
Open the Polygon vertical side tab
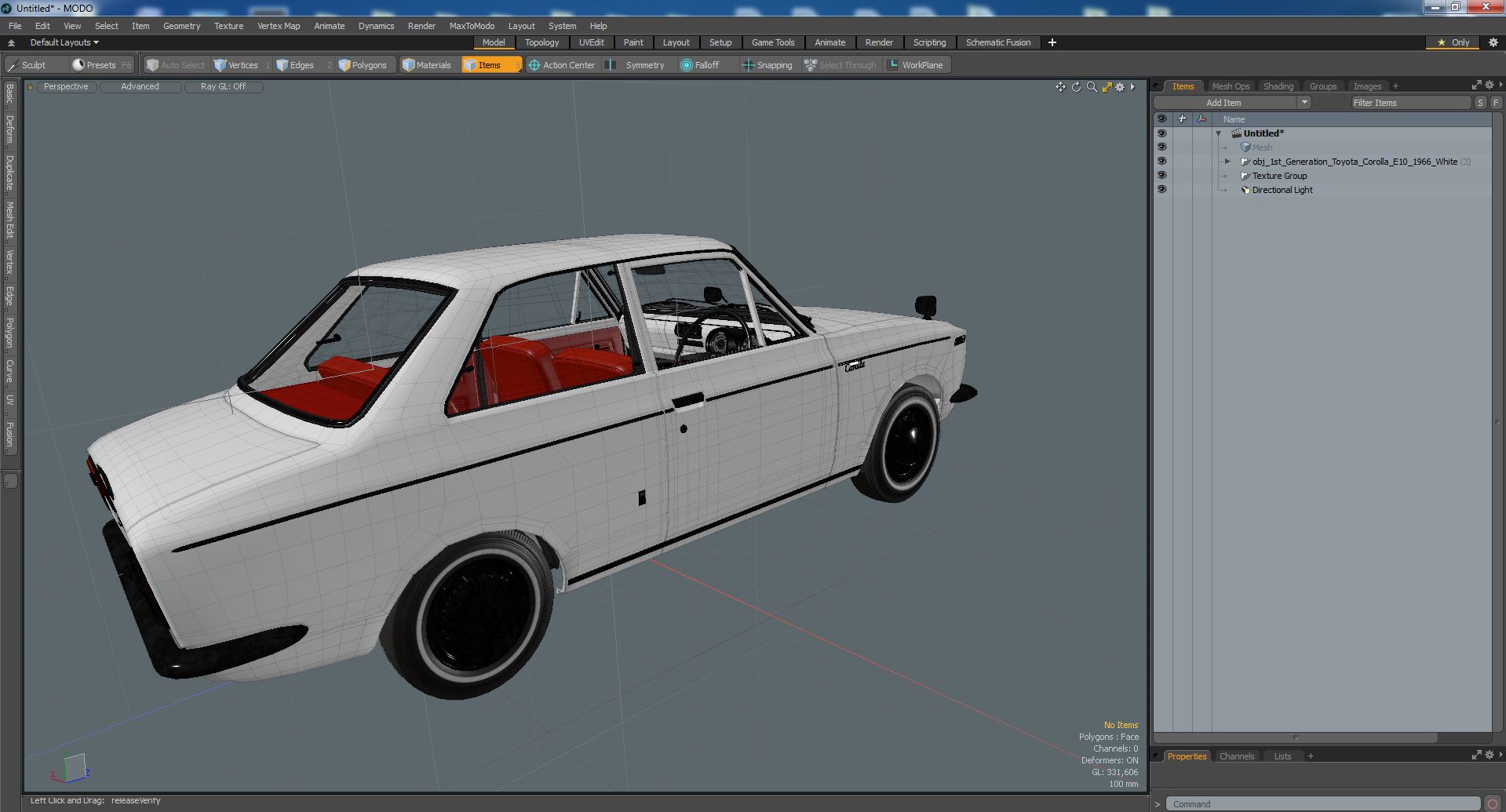point(10,333)
